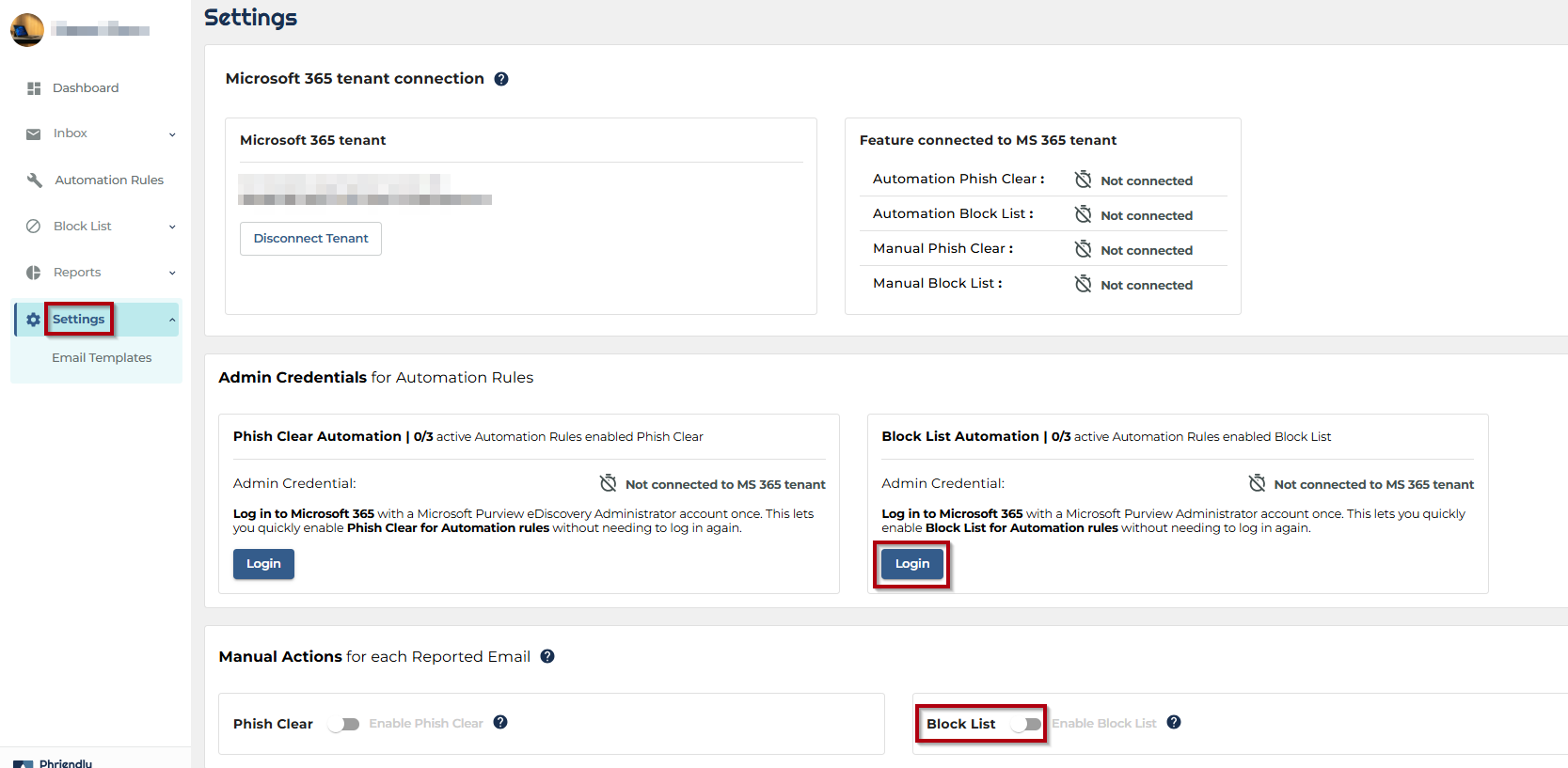Click the Disconnect Tenant button

pyautogui.click(x=310, y=239)
